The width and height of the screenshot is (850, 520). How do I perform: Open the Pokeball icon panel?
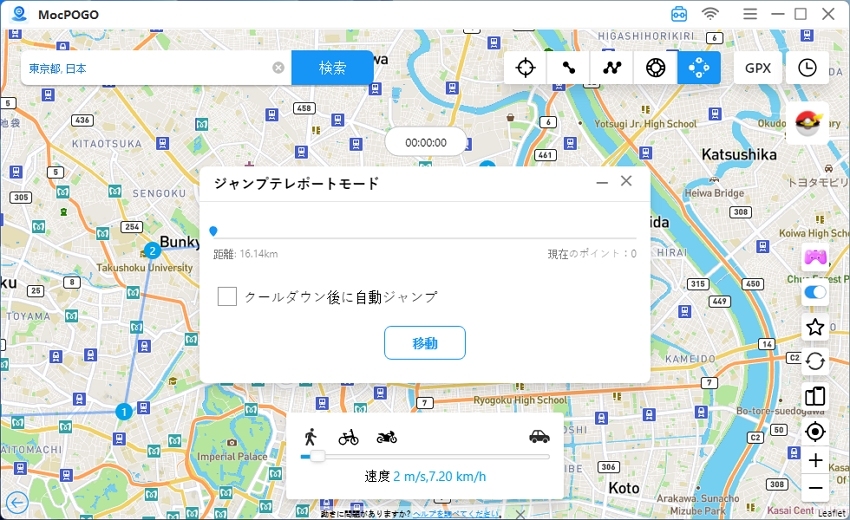[x=808, y=123]
